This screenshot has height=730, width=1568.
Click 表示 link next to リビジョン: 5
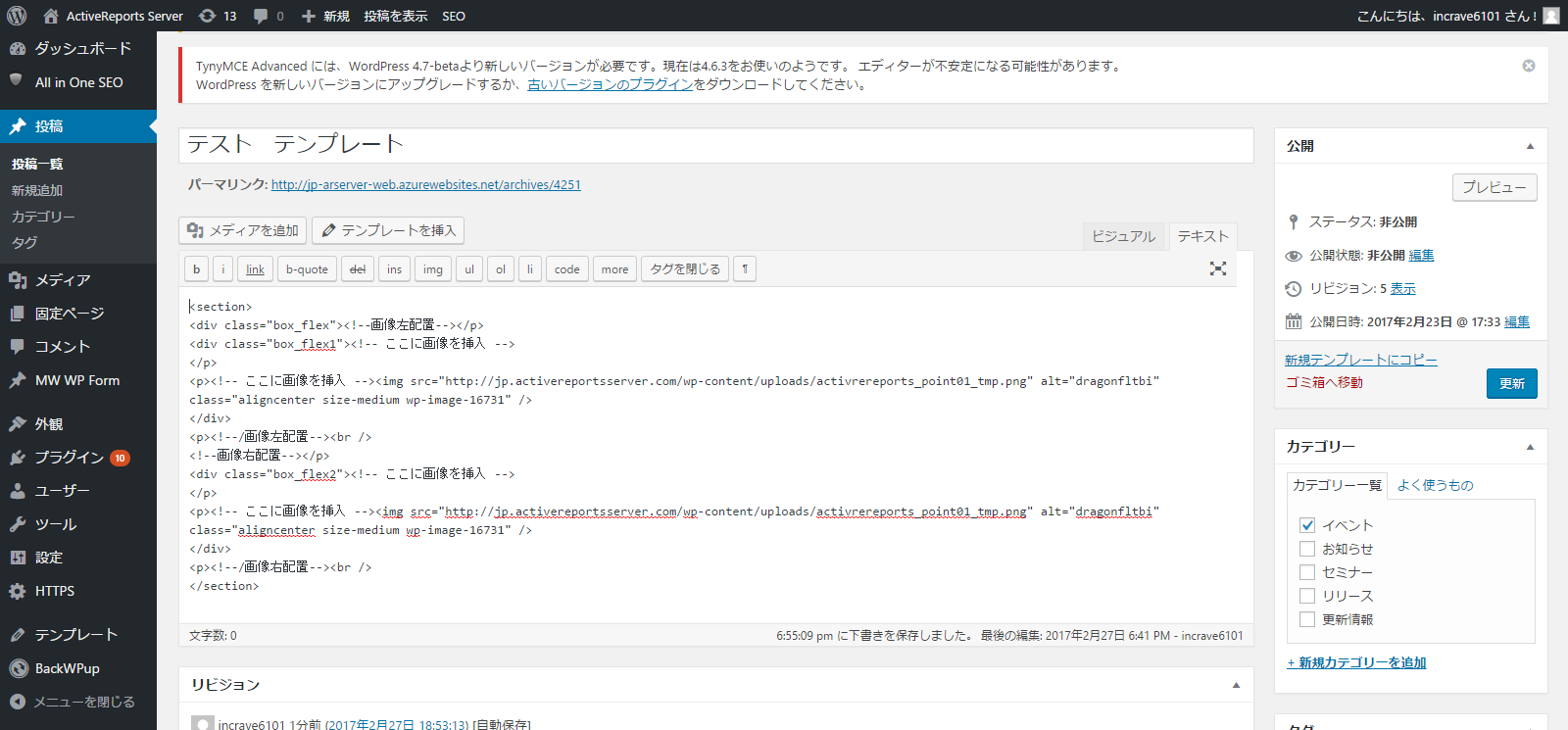(x=1403, y=288)
